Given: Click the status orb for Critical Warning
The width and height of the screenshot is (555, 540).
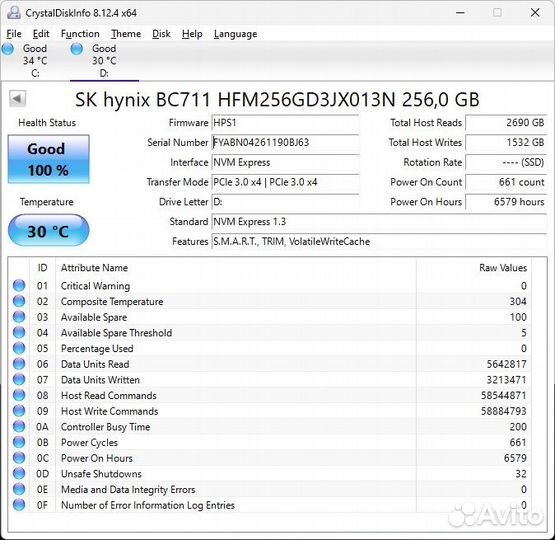Looking at the screenshot, I should tap(19, 285).
